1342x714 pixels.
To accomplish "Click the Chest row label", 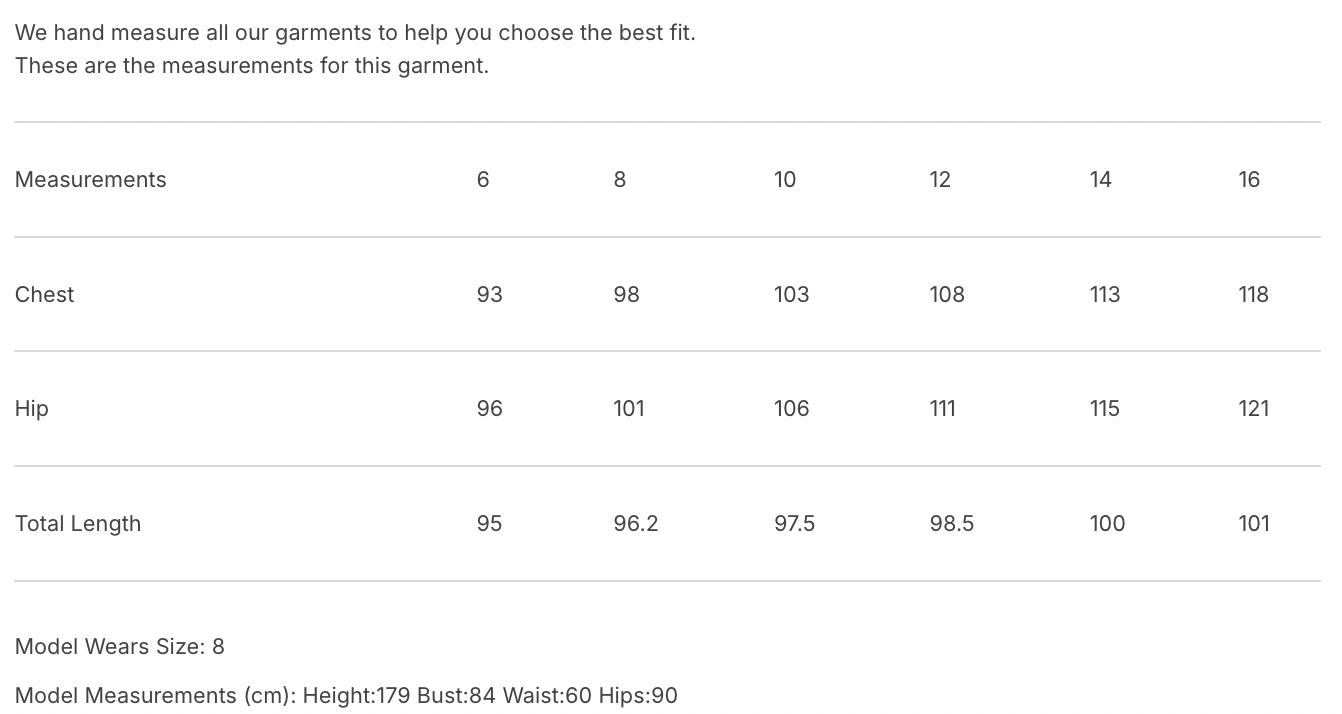I will pyautogui.click(x=45, y=294).
